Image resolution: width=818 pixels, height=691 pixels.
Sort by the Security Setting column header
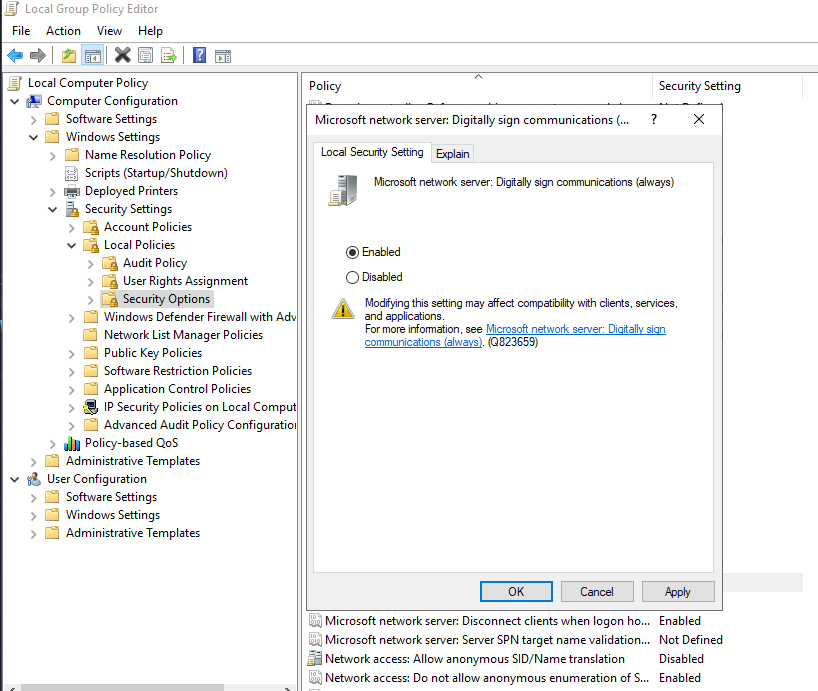tap(727, 86)
